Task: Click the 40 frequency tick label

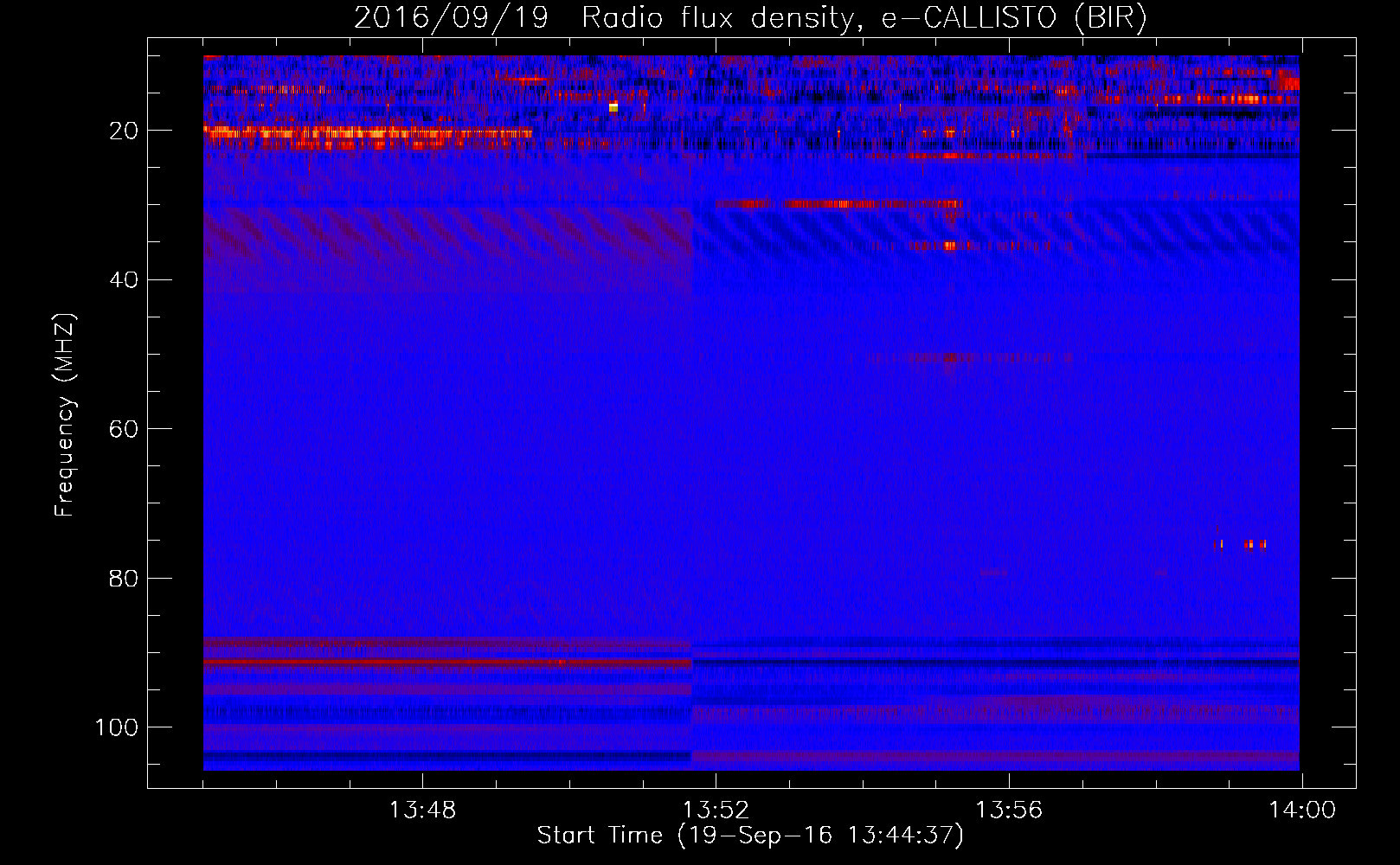Action: pos(125,280)
